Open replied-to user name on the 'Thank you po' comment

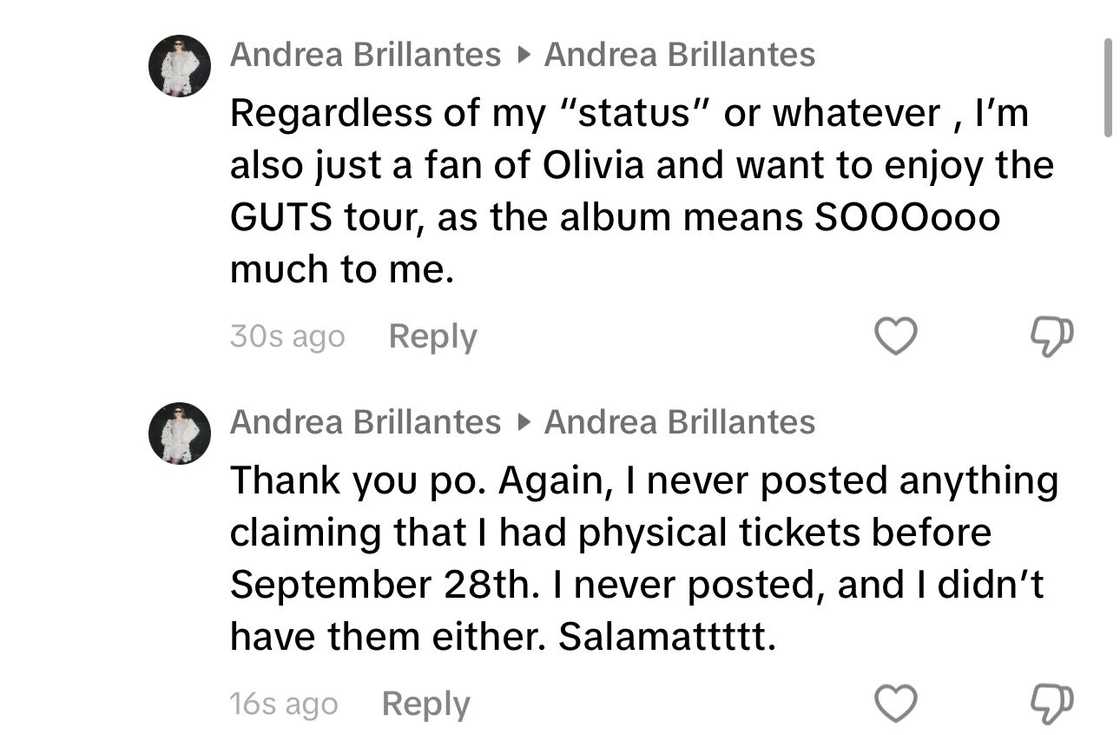coord(679,423)
